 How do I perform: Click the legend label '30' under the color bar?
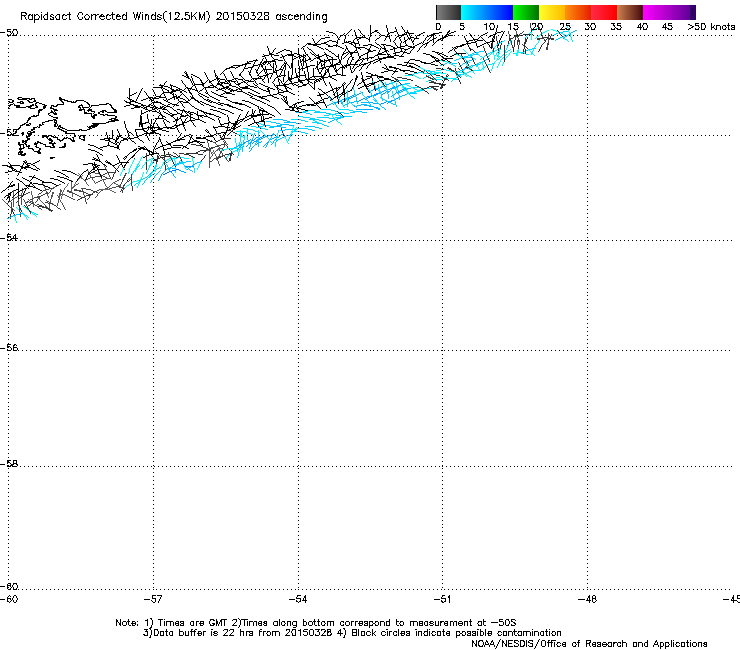590,27
